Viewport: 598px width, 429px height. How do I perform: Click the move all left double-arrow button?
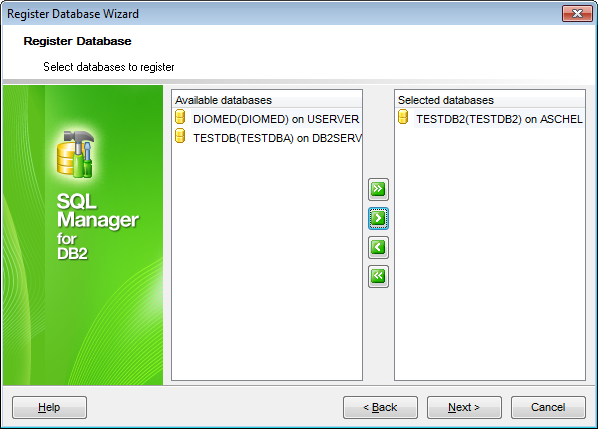click(x=378, y=276)
